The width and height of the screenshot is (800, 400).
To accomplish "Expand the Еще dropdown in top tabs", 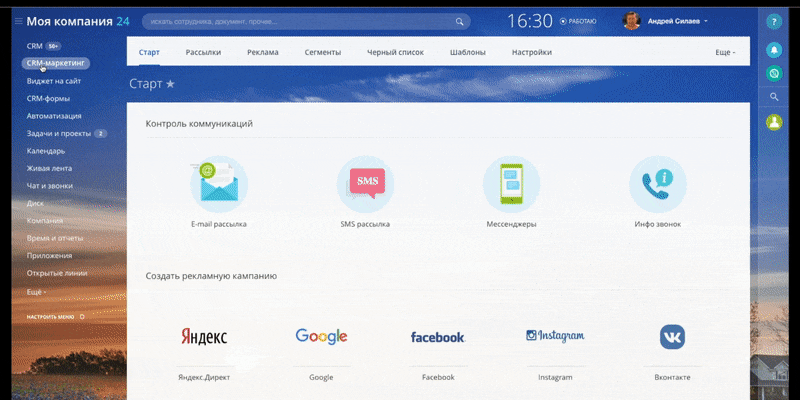I will [725, 52].
